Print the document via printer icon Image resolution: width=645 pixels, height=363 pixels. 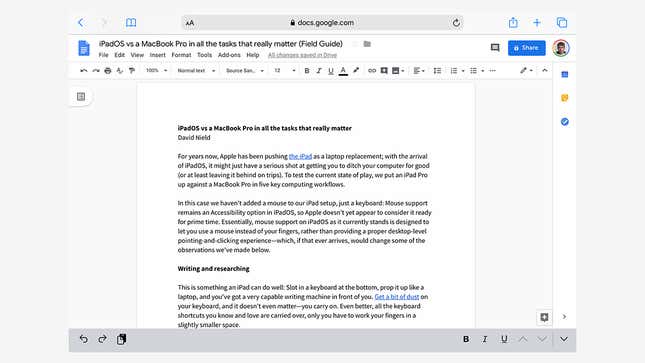(108, 71)
